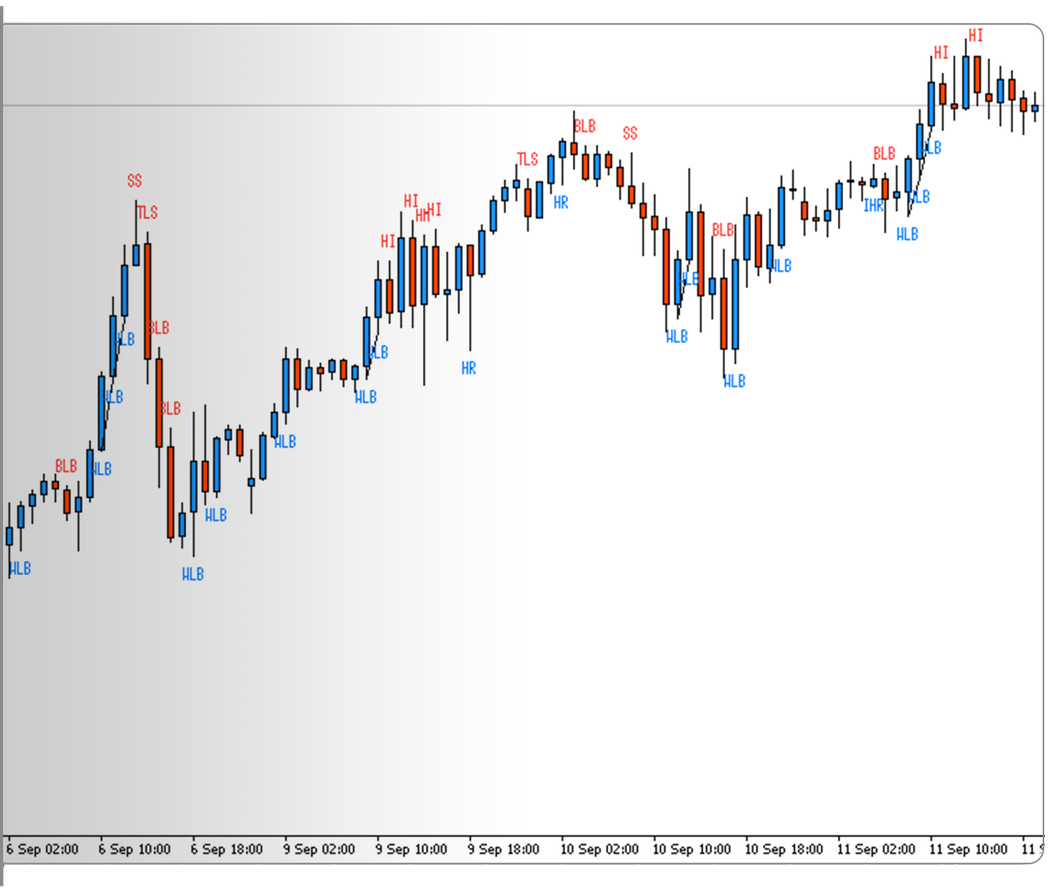
Task: Click the blue "IHR" signal label
Action: pos(874,205)
